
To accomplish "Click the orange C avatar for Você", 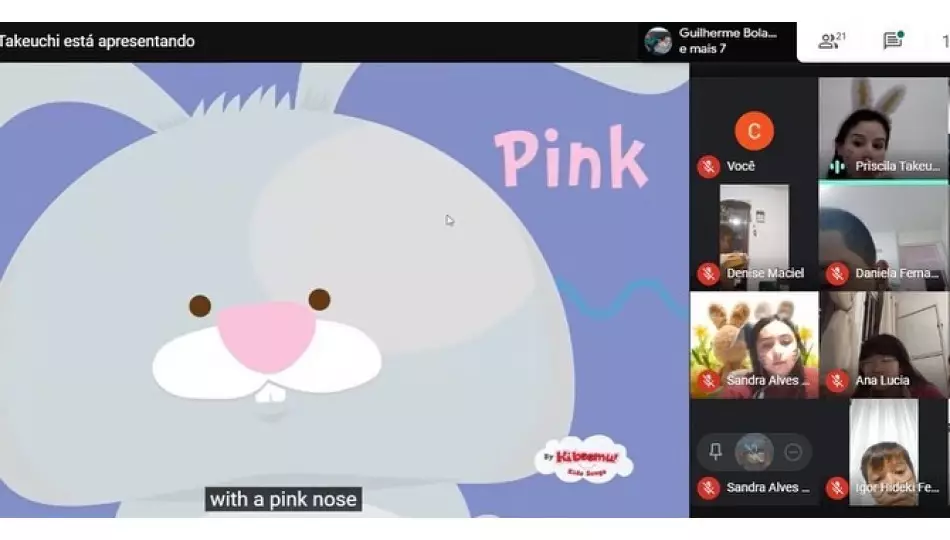I will point(754,130).
